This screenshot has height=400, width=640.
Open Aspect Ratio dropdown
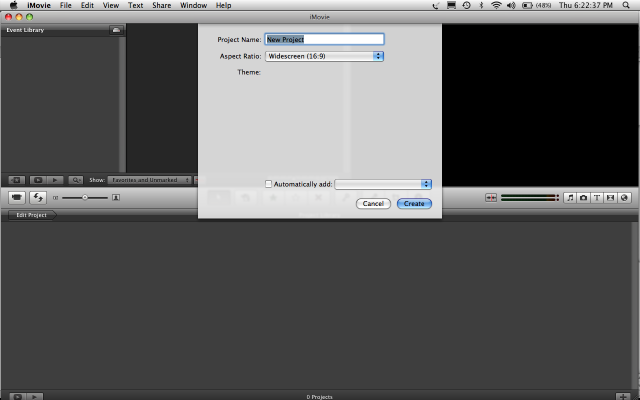[324, 56]
